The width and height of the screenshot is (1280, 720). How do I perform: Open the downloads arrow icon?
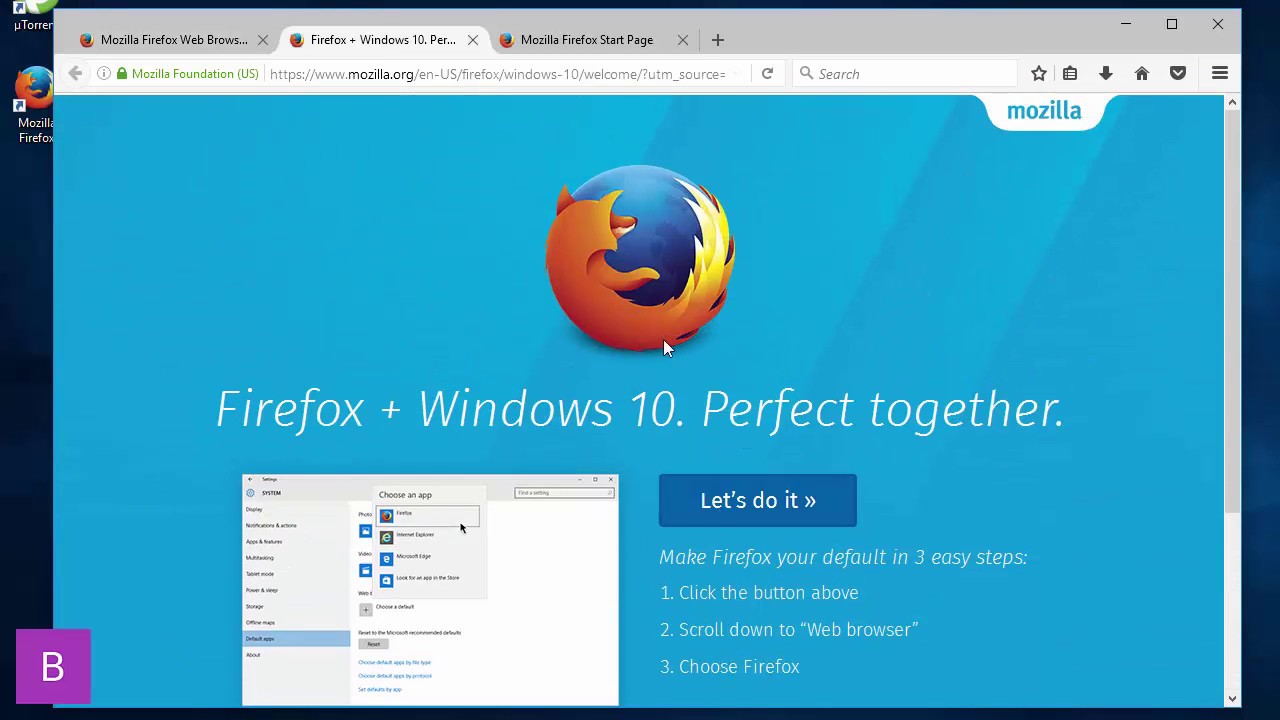(x=1106, y=74)
